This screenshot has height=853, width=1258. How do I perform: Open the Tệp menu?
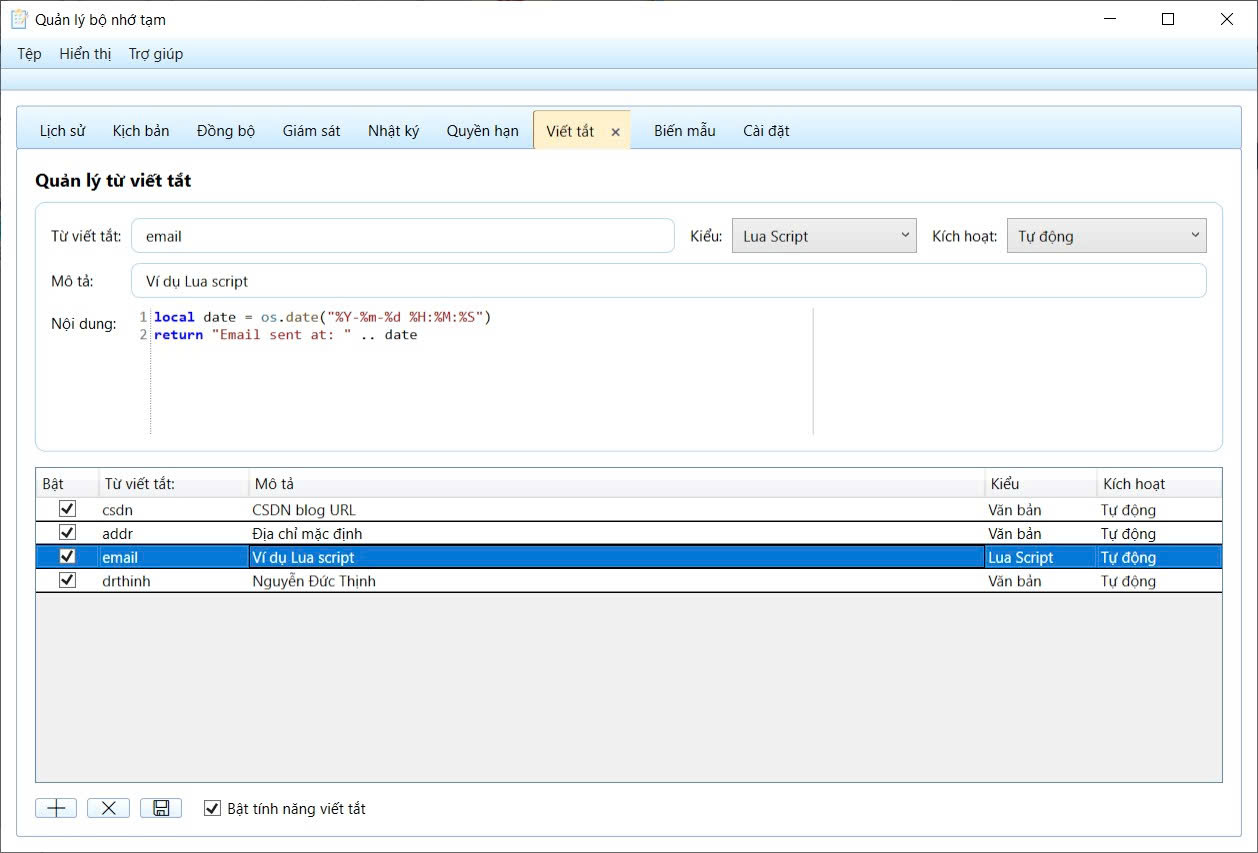[29, 54]
